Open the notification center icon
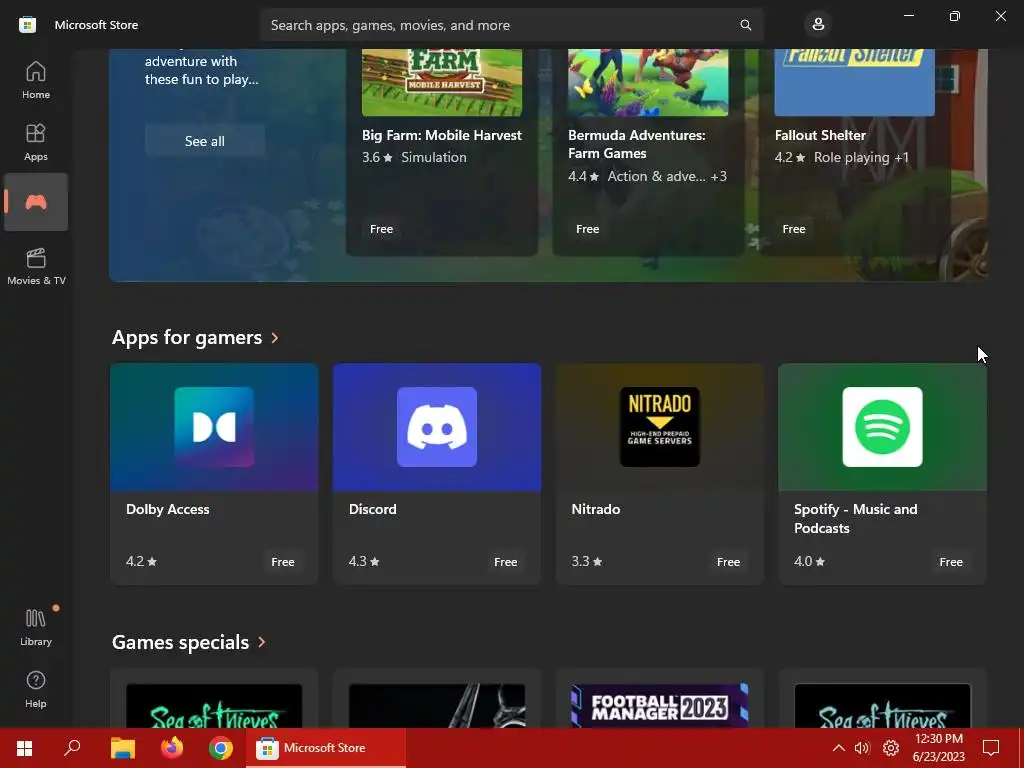 991,748
